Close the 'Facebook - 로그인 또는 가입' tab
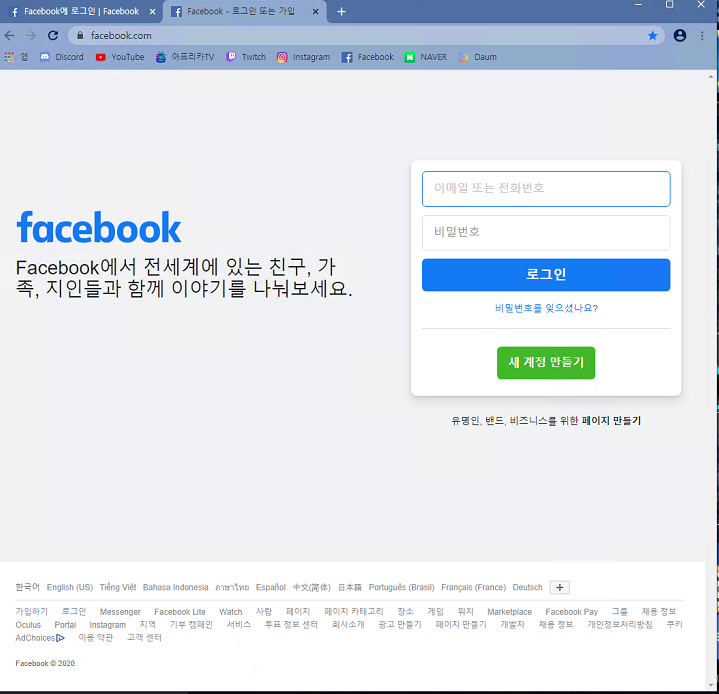The height and width of the screenshot is (694, 719). 315,11
